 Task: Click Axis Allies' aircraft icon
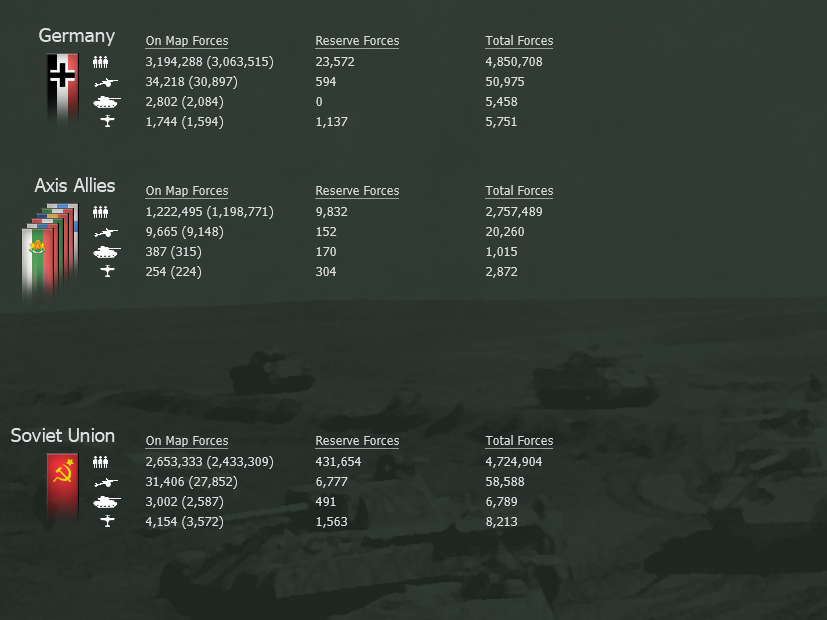(108, 272)
